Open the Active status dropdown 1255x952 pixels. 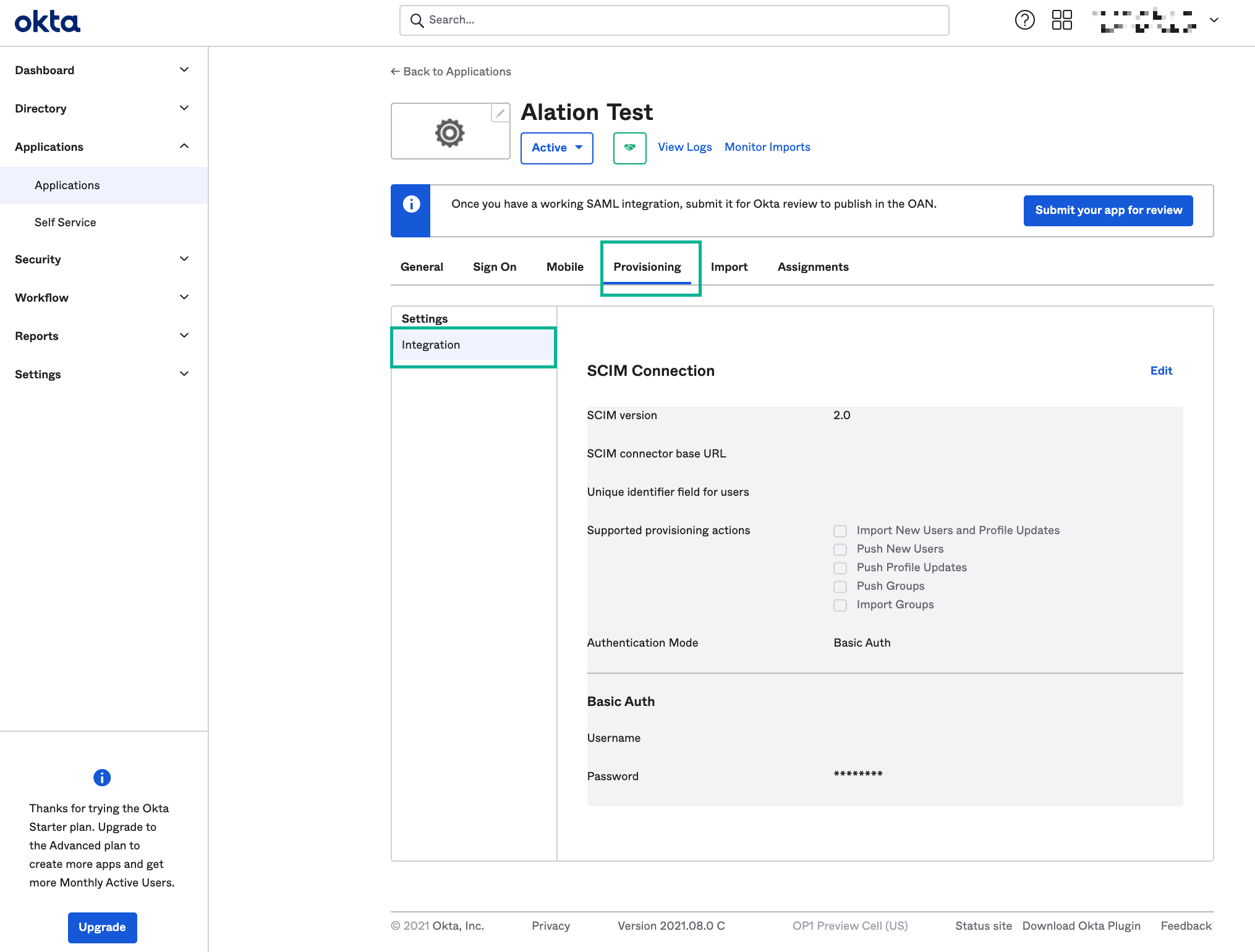coord(556,148)
